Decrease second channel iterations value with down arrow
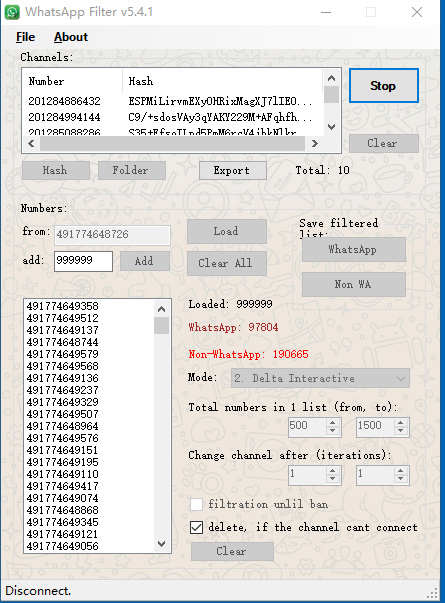Image resolution: width=445 pixels, height=603 pixels. click(401, 479)
